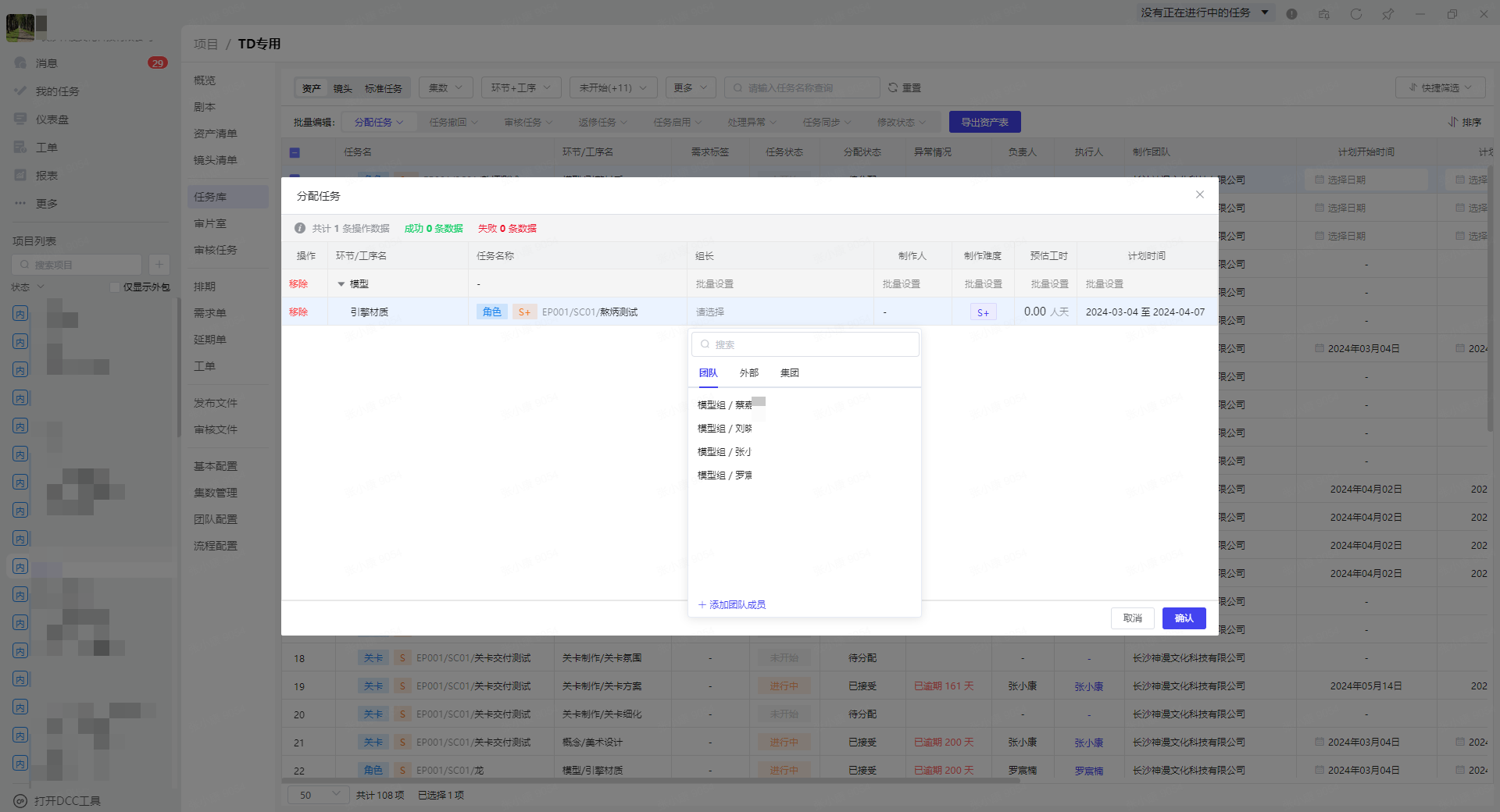Click the 添加团队成员 link
Viewport: 1500px width, 812px height.
point(732,605)
